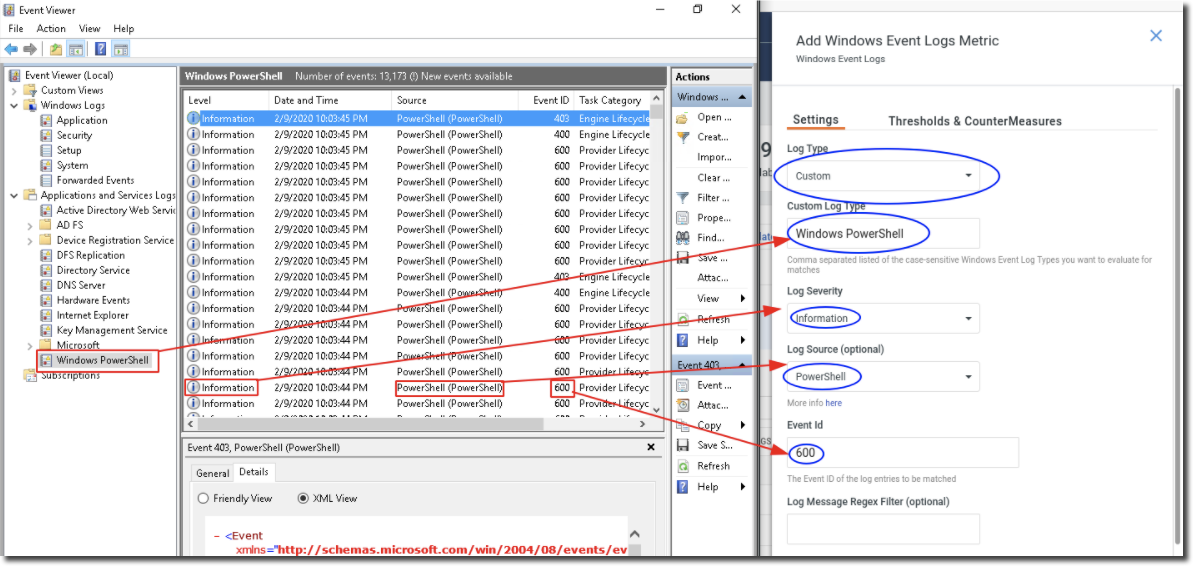
Task: Click the 'here' More info link
Action: tap(834, 402)
